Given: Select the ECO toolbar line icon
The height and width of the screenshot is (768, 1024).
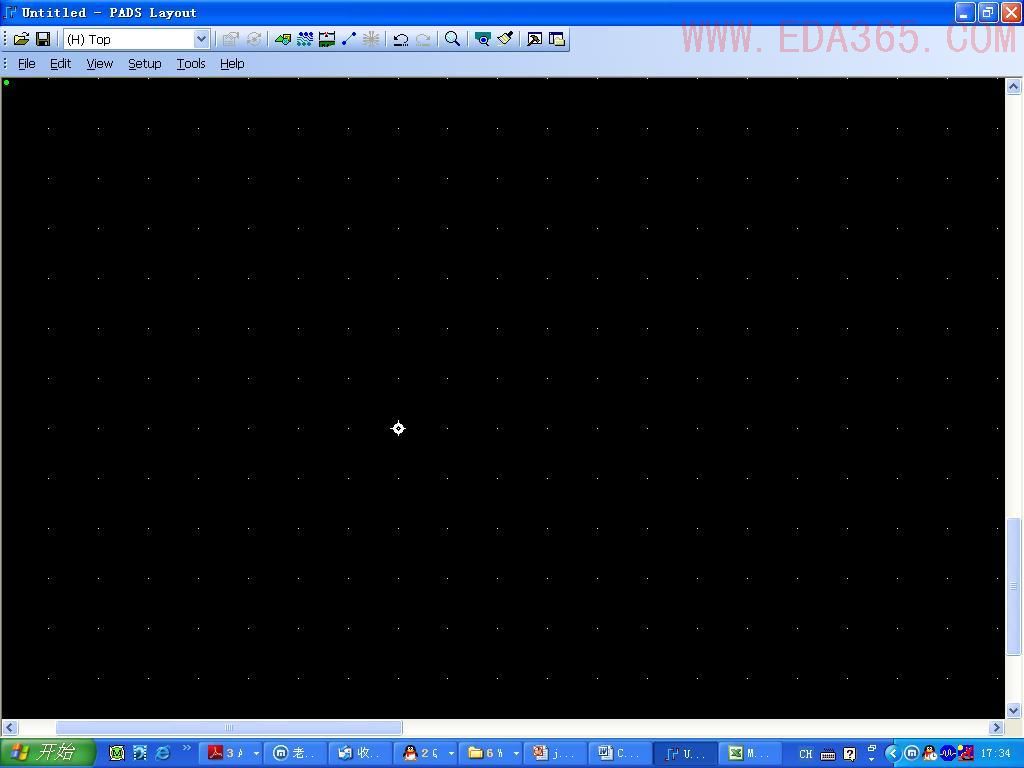Looking at the screenshot, I should click(x=349, y=39).
